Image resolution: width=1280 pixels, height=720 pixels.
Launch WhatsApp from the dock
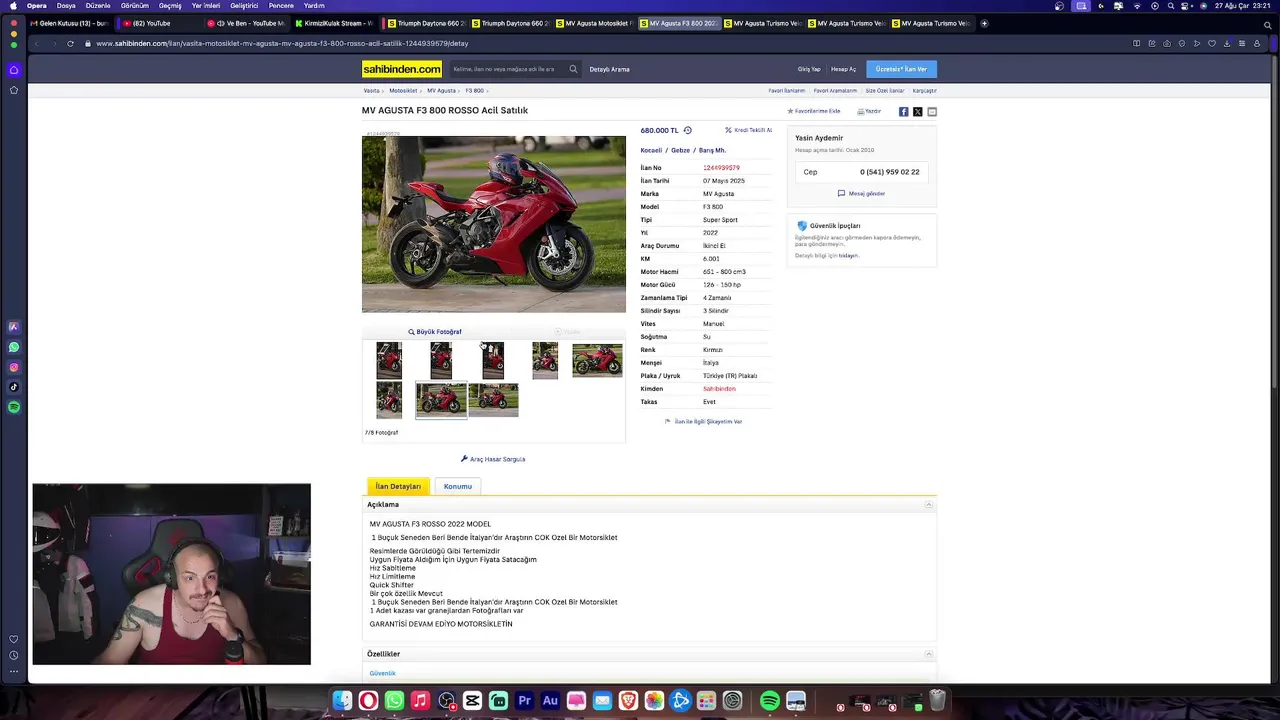(x=394, y=701)
